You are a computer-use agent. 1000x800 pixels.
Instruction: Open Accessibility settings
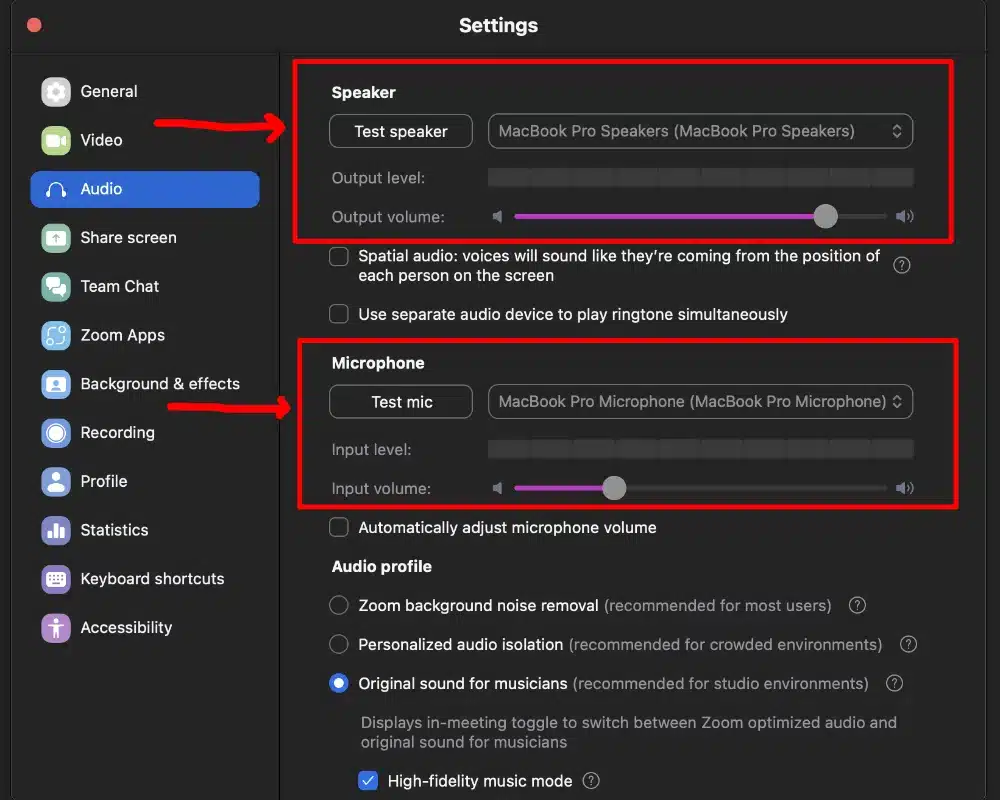click(145, 628)
